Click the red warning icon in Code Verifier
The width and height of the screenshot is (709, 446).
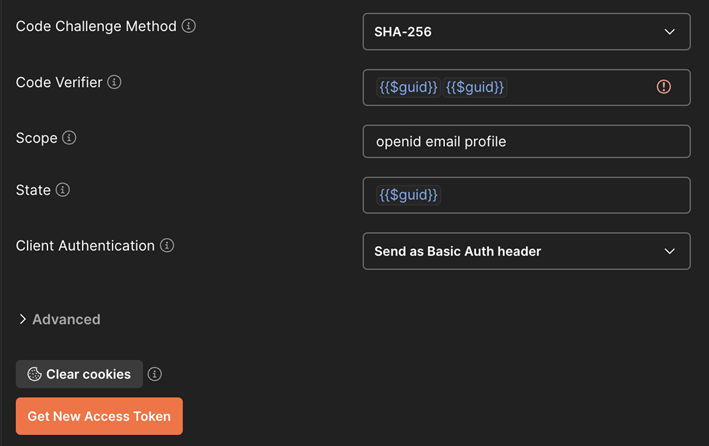[x=664, y=87]
